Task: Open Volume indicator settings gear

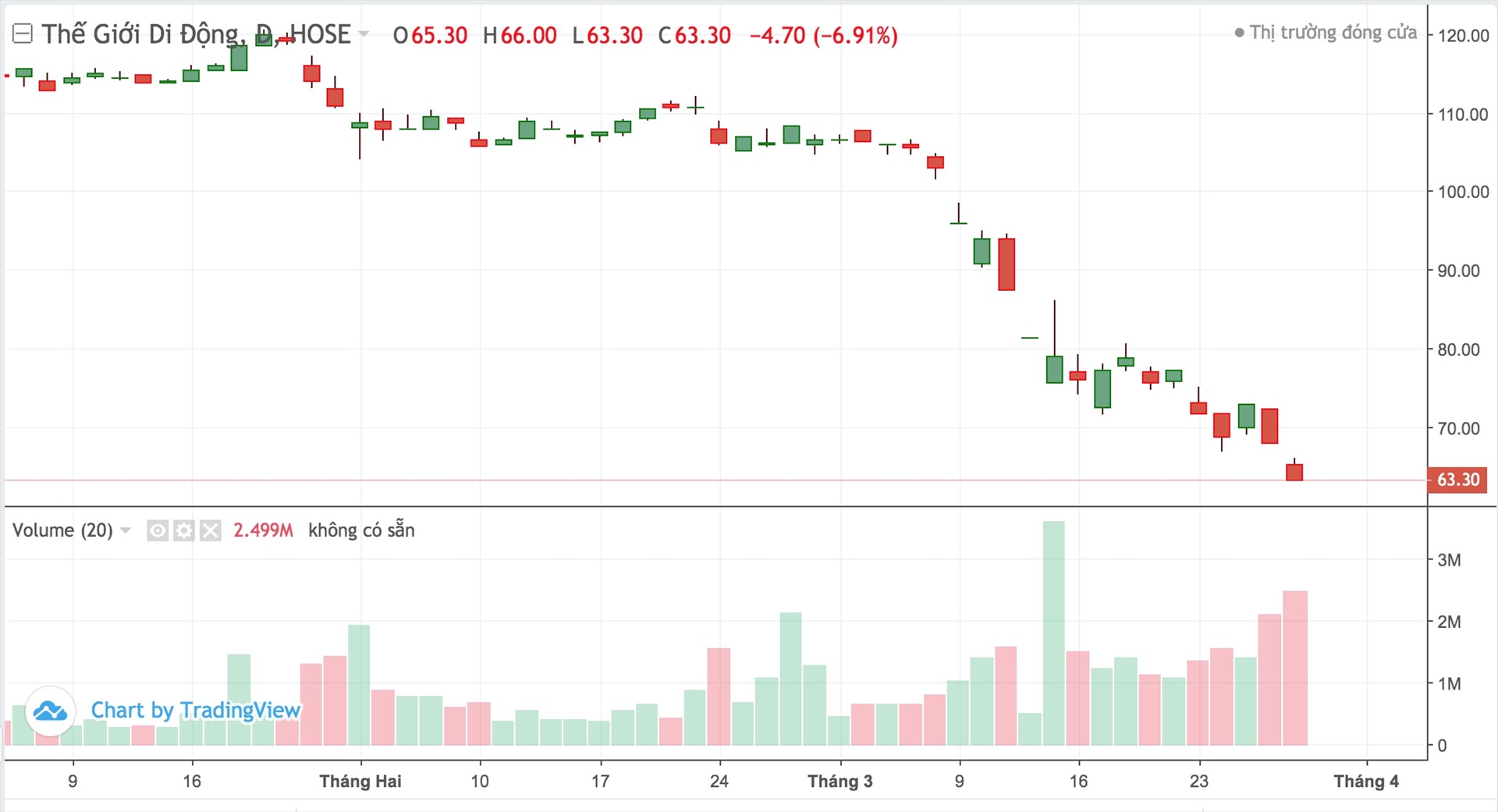Action: pyautogui.click(x=184, y=531)
